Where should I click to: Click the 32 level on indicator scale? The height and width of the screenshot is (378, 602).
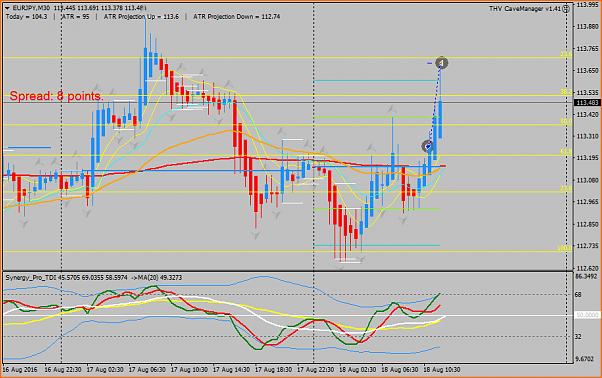579,337
